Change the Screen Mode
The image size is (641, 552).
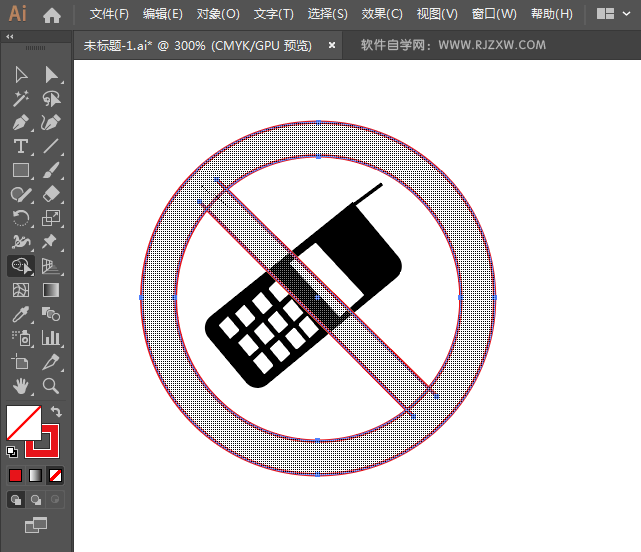[x=36, y=525]
